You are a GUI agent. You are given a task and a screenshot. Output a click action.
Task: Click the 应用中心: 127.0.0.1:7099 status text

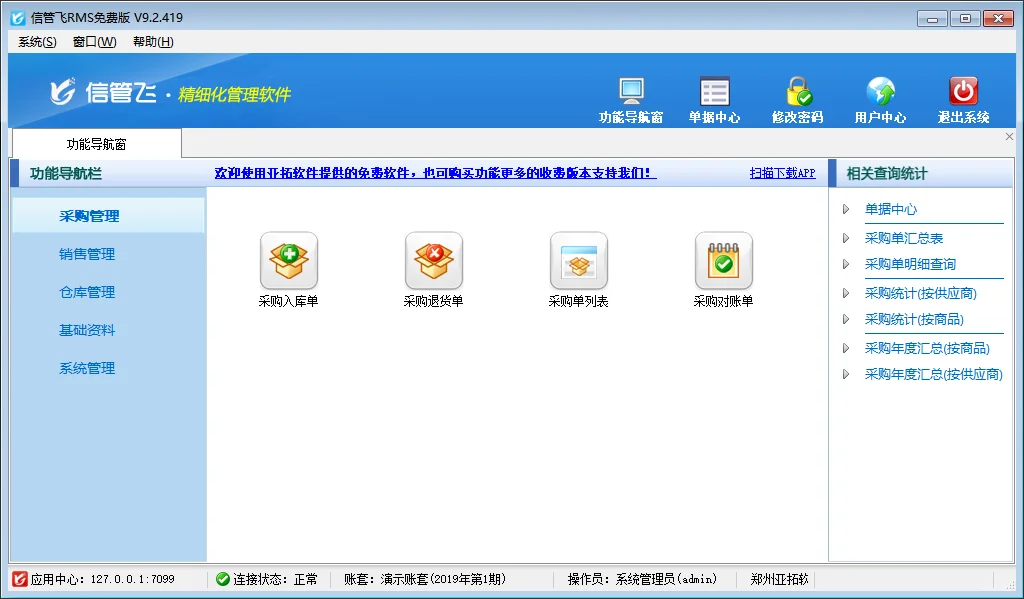tap(103, 579)
